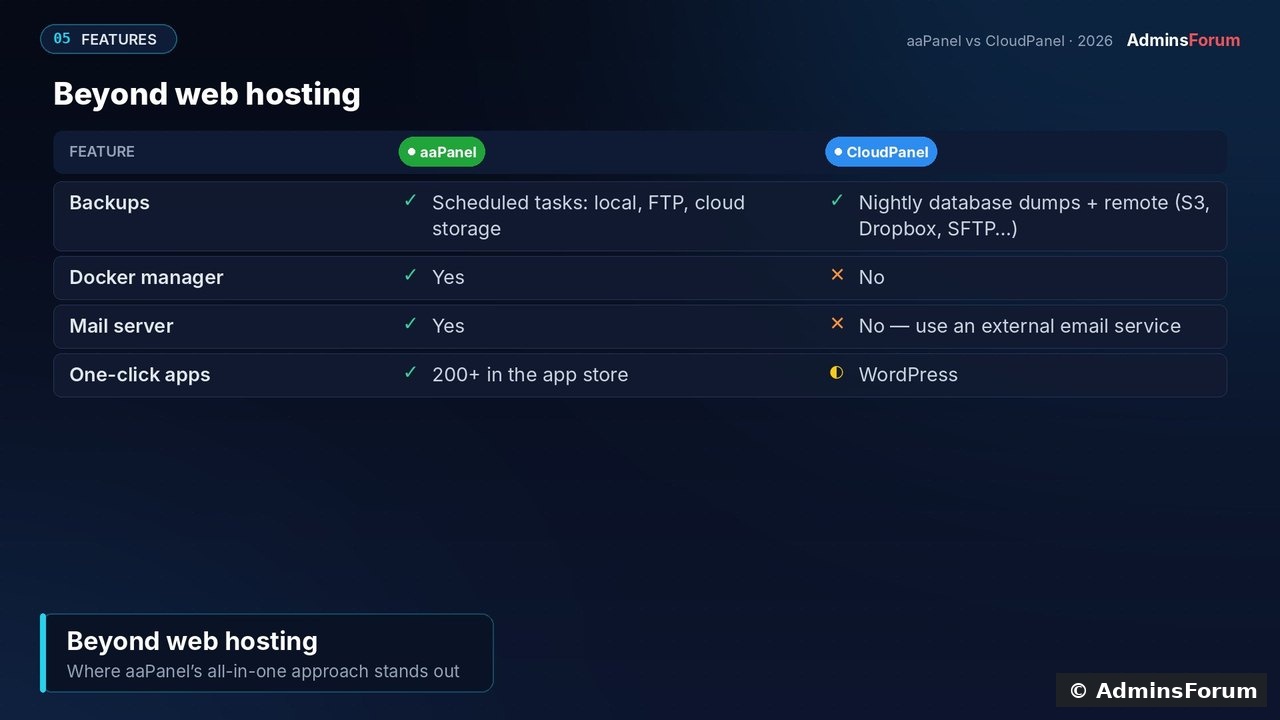Image resolution: width=1280 pixels, height=720 pixels.
Task: Click the green checkmark beside Scheduled tasks
Action: tap(410, 201)
